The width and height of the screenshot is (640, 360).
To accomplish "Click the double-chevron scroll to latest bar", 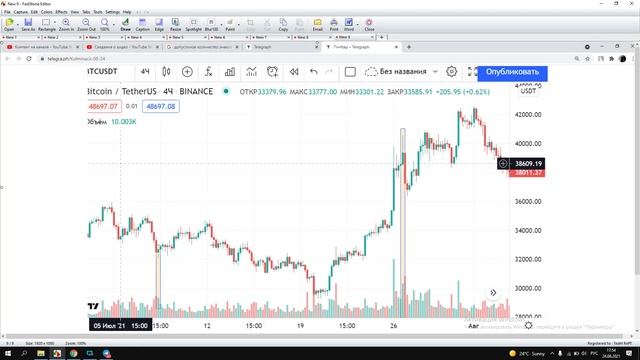I will coord(493,293).
